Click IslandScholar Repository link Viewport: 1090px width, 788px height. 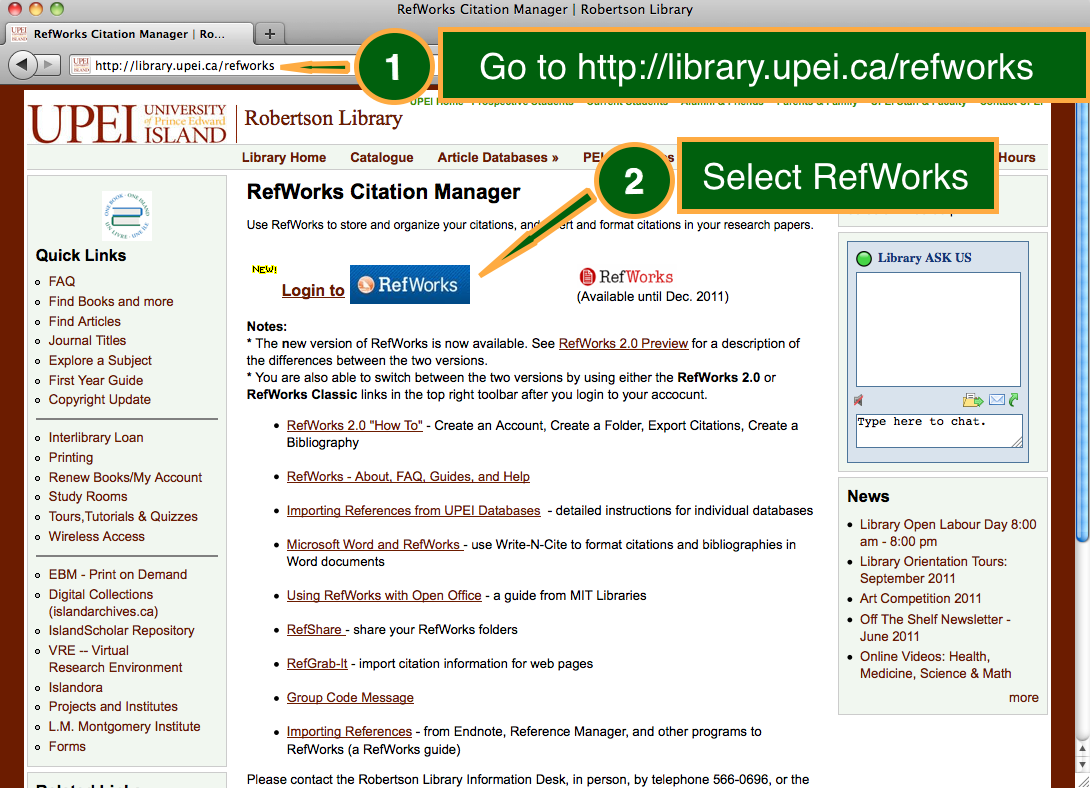click(122, 631)
